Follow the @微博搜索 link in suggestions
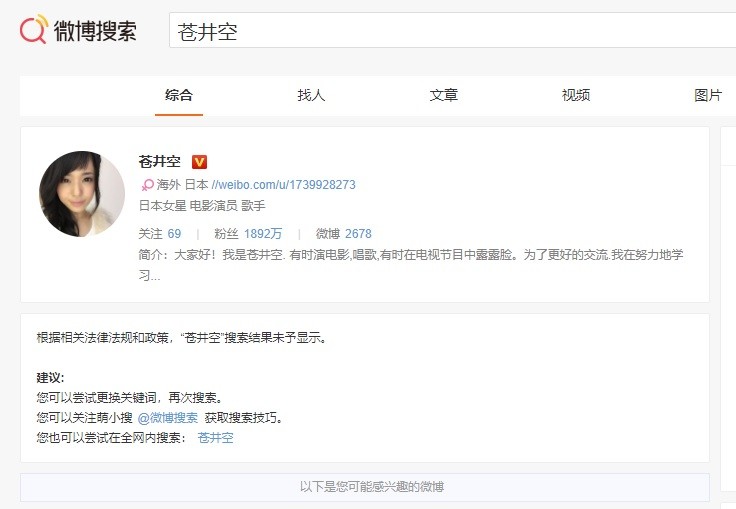The height and width of the screenshot is (509, 736). [167, 418]
